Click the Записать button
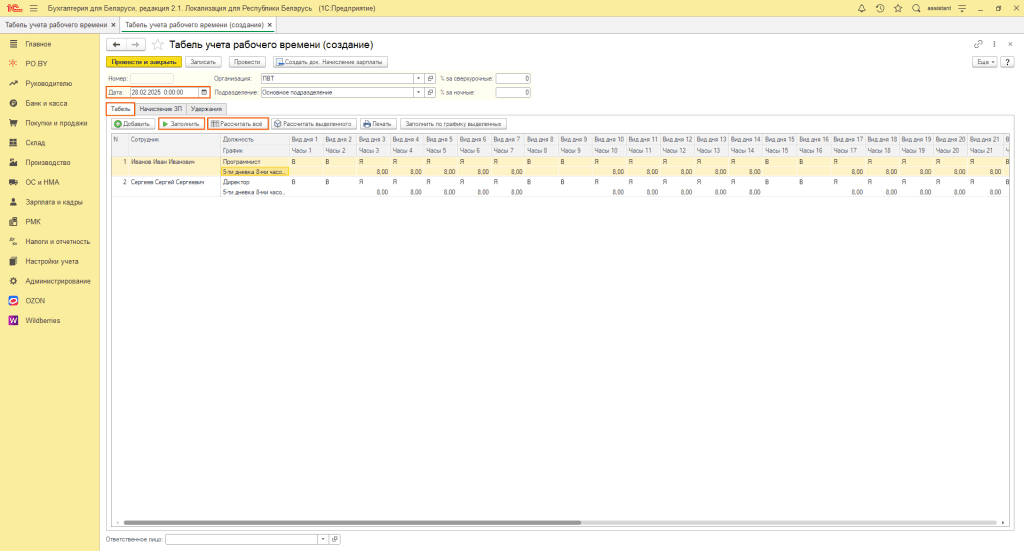Viewport: 1024px width, 551px height. (x=203, y=62)
